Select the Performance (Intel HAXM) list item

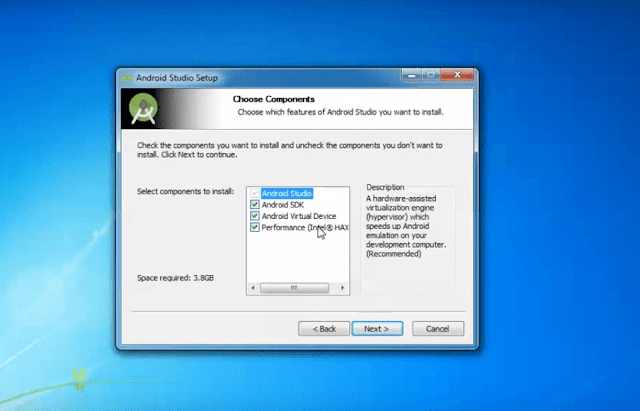coord(305,228)
